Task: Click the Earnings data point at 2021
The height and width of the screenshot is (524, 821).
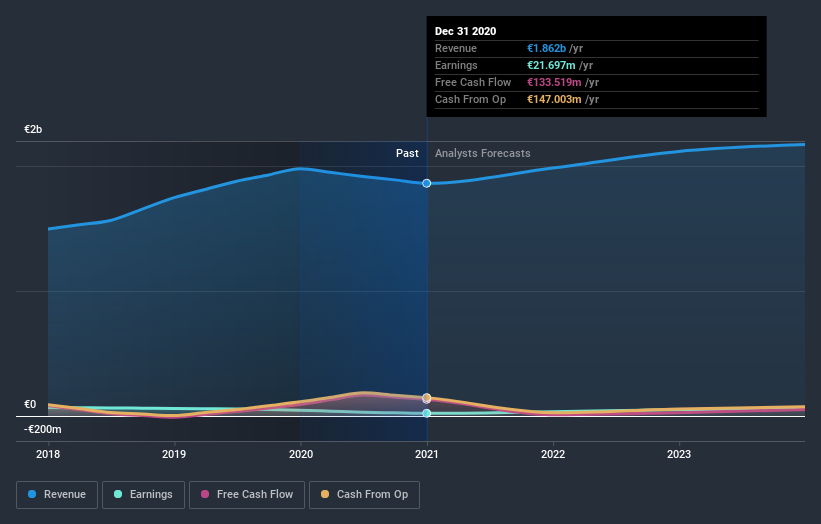Action: [427, 413]
